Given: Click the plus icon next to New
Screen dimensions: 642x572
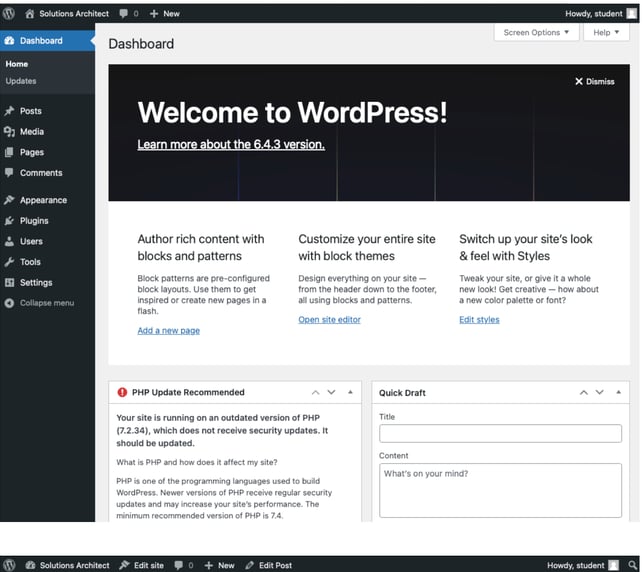Looking at the screenshot, I should point(154,14).
